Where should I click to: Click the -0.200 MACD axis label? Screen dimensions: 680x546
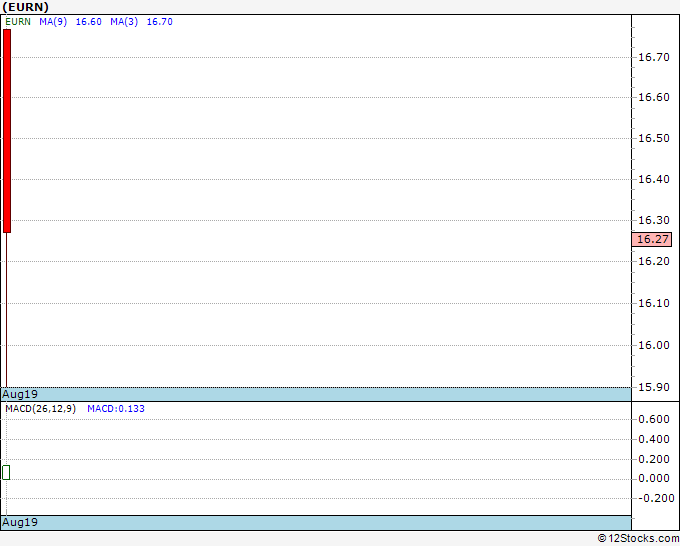(x=656, y=498)
